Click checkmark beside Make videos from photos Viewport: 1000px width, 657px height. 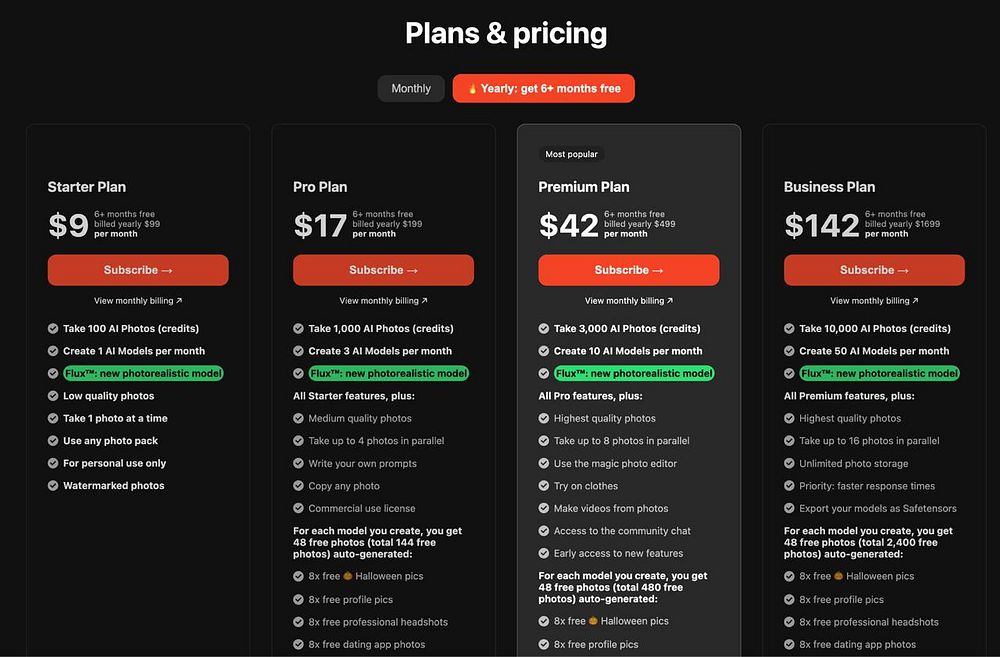[544, 508]
